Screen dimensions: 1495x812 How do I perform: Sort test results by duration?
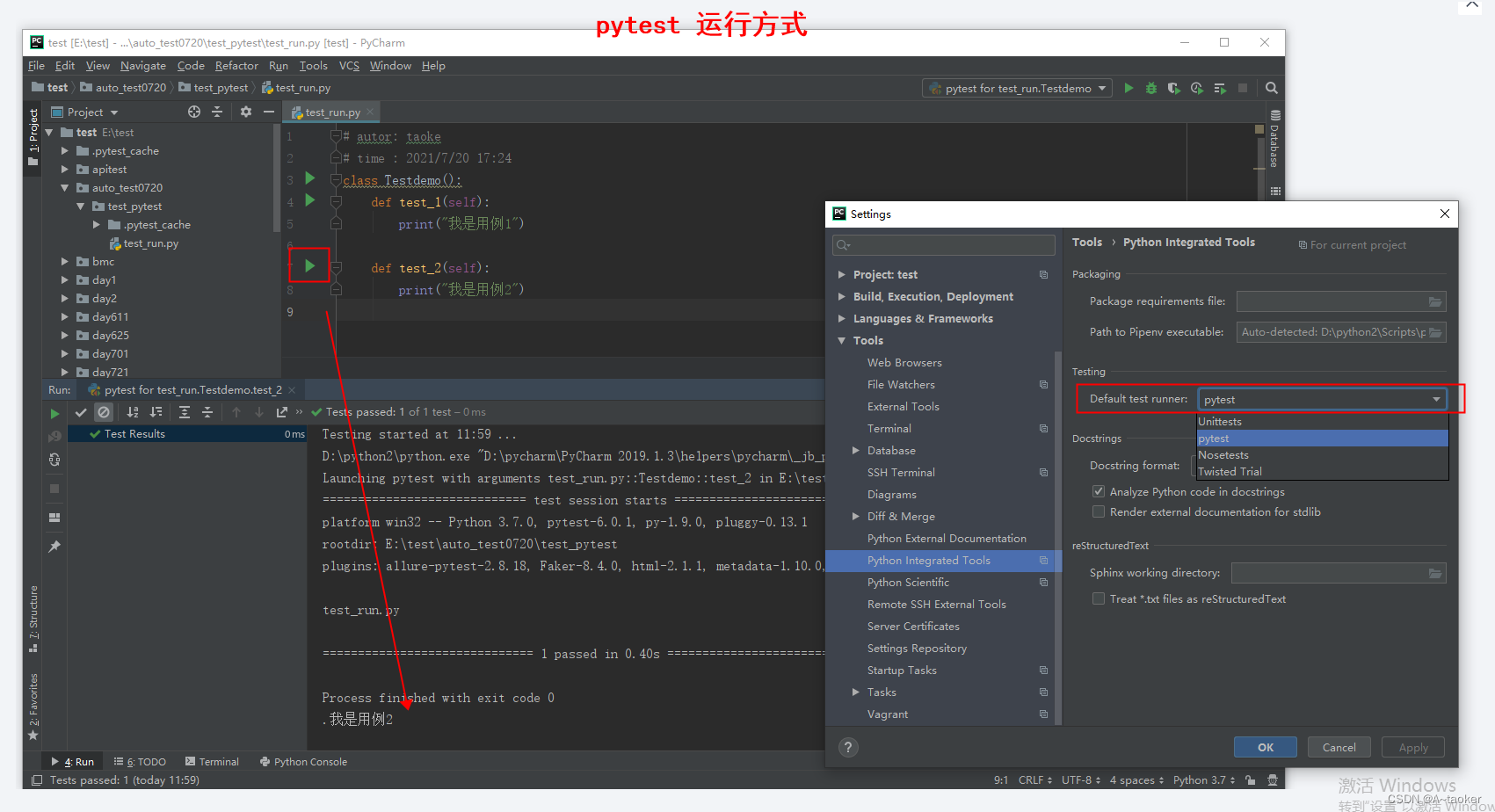click(x=156, y=412)
